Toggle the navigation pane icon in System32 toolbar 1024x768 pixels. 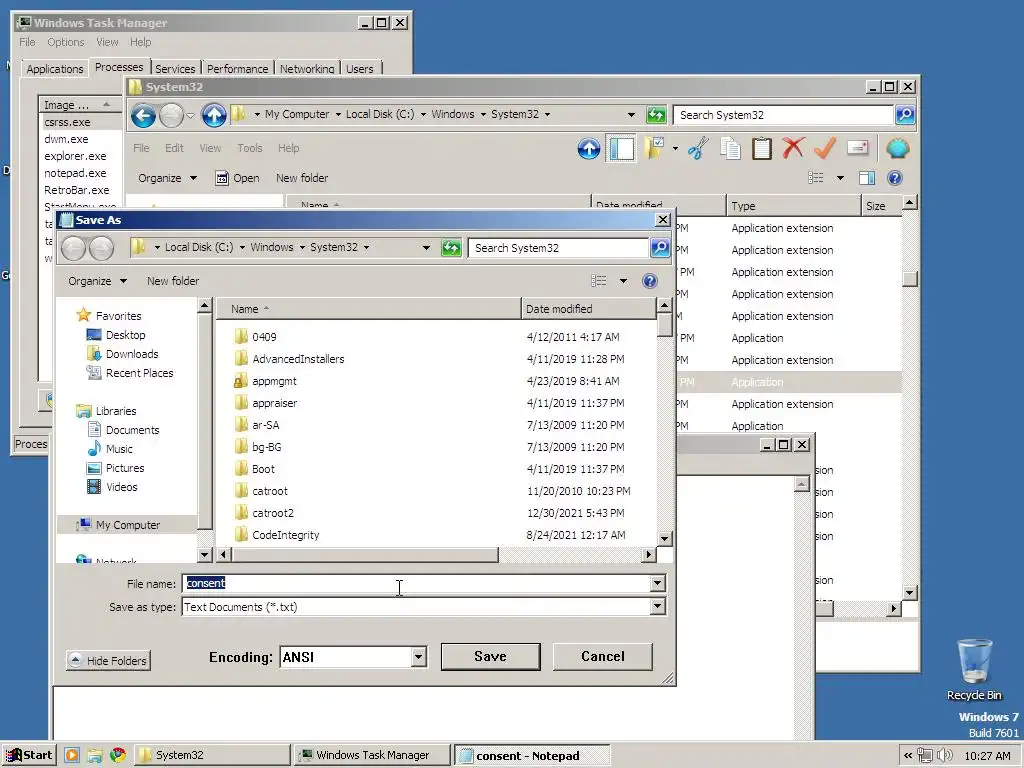point(621,149)
